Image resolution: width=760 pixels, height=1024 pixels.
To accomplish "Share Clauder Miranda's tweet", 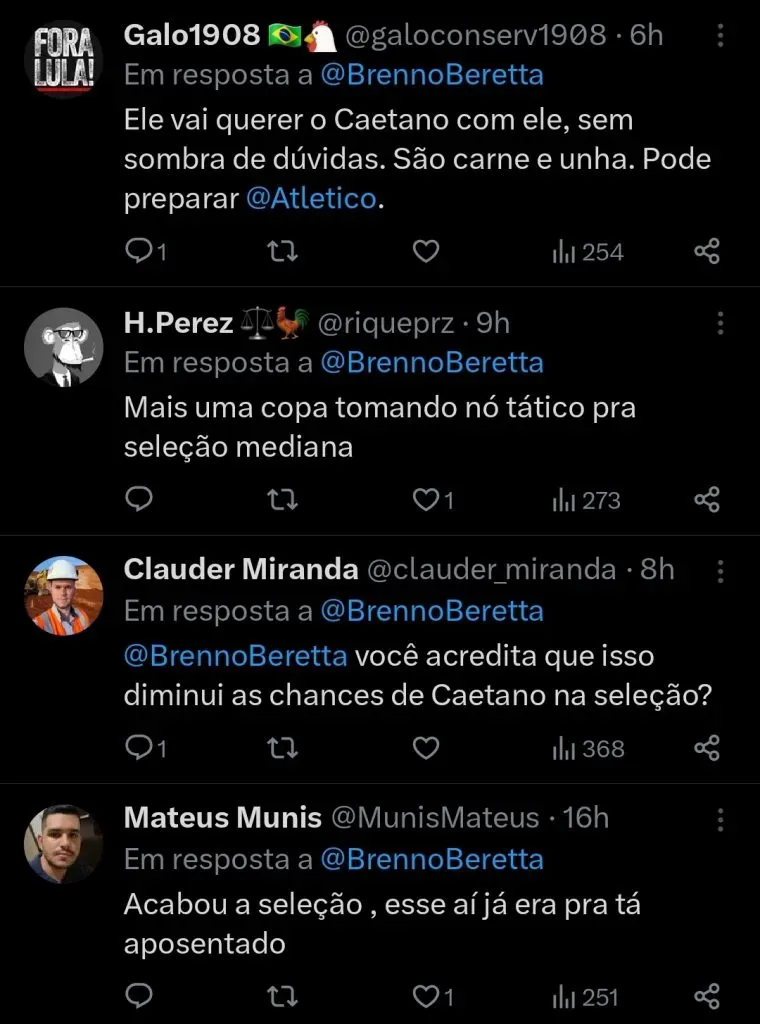I will (707, 747).
